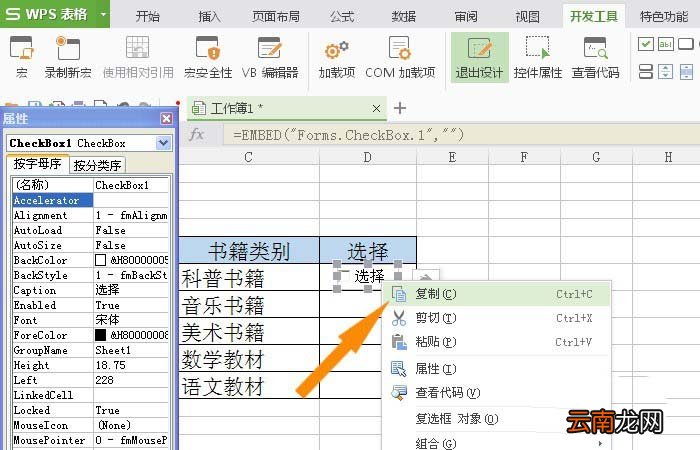The height and width of the screenshot is (450, 700).
Task: Select column F header
Action: tap(525, 157)
